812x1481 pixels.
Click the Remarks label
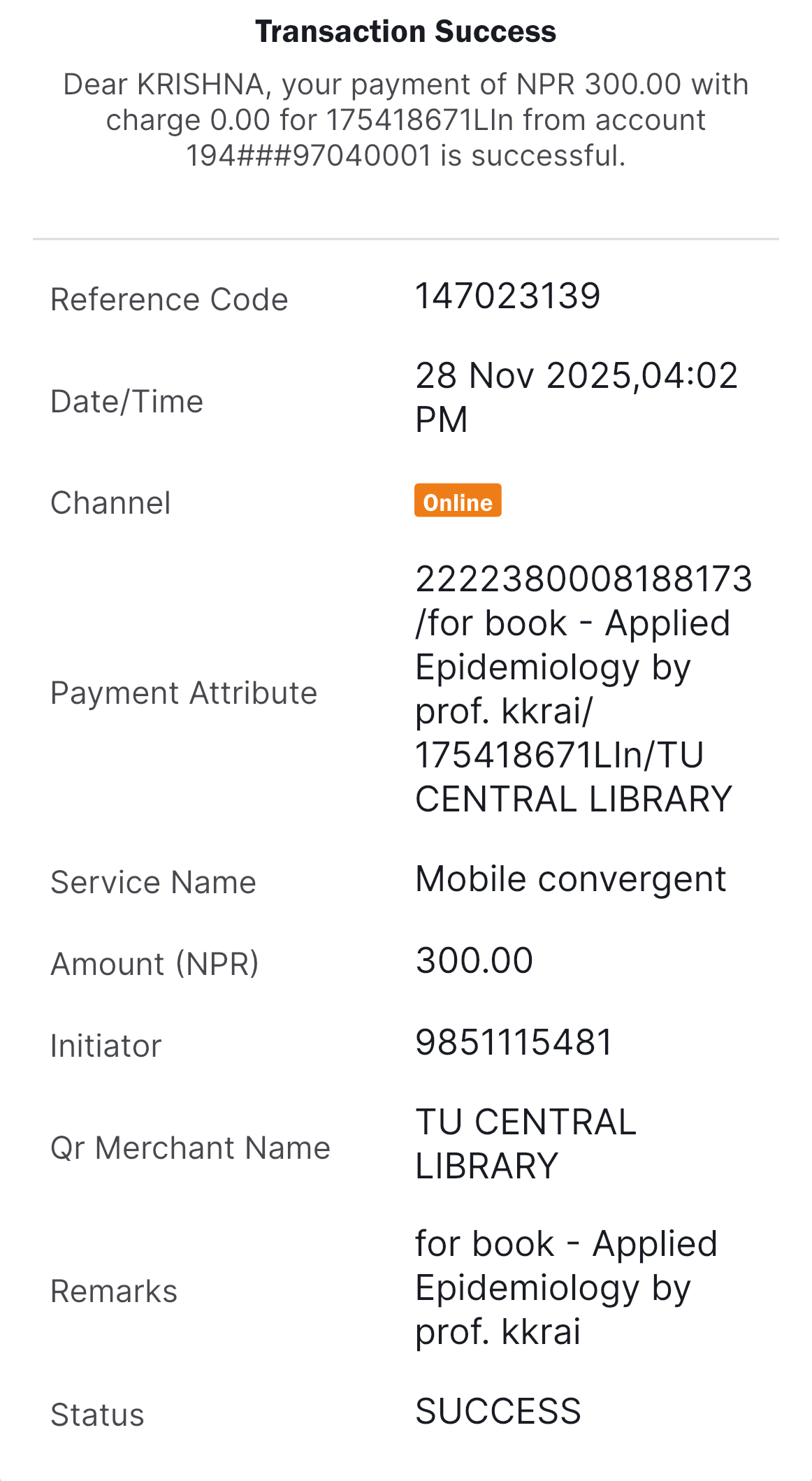click(x=114, y=1292)
